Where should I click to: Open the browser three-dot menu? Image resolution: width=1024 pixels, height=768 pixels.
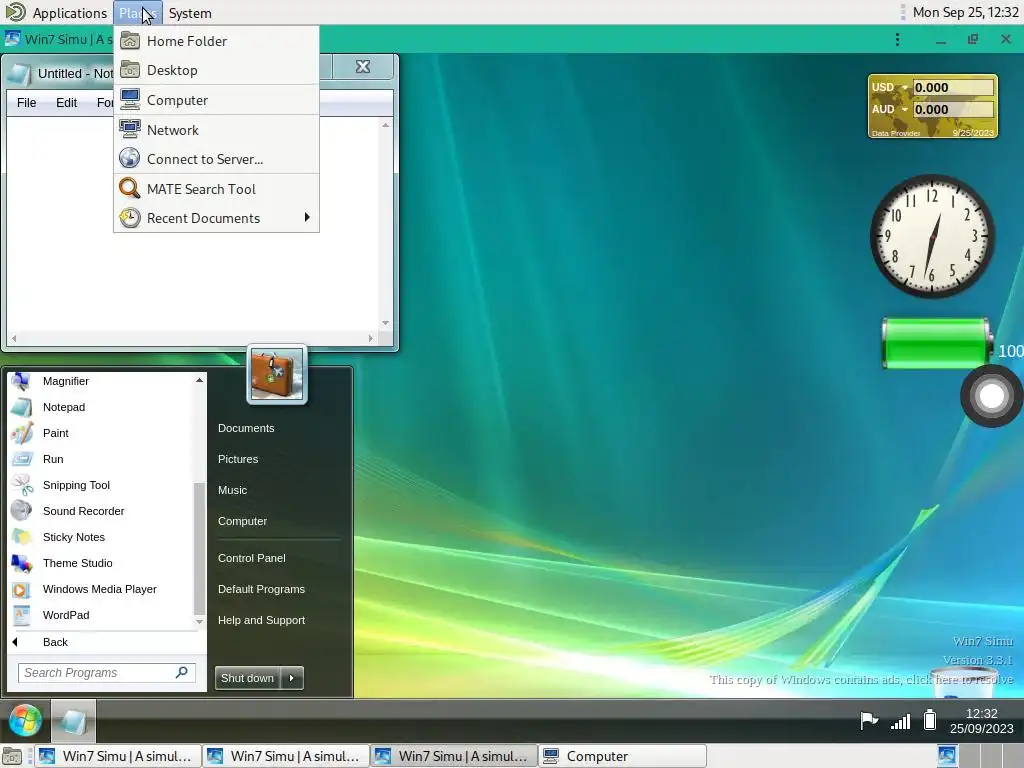(897, 40)
